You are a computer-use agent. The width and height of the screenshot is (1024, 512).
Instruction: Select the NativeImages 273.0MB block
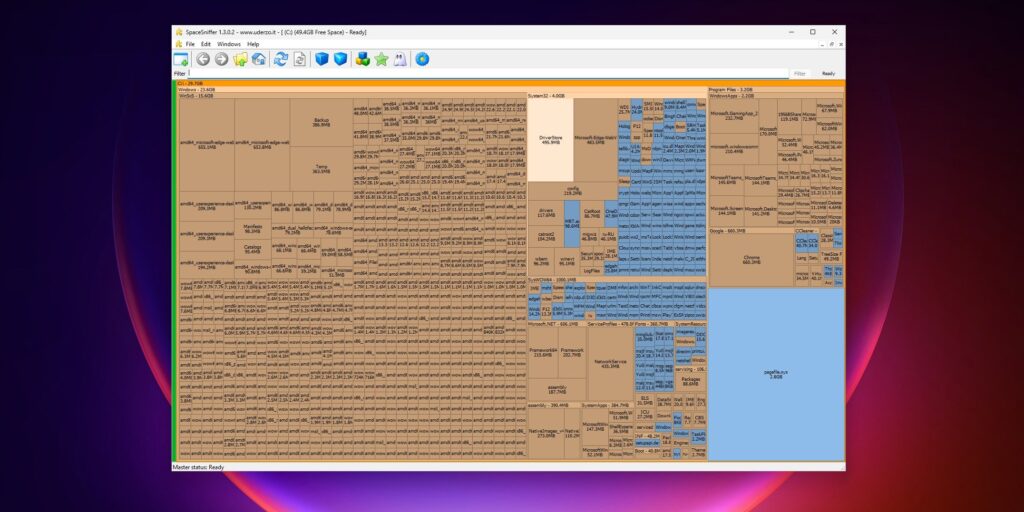[x=545, y=434]
